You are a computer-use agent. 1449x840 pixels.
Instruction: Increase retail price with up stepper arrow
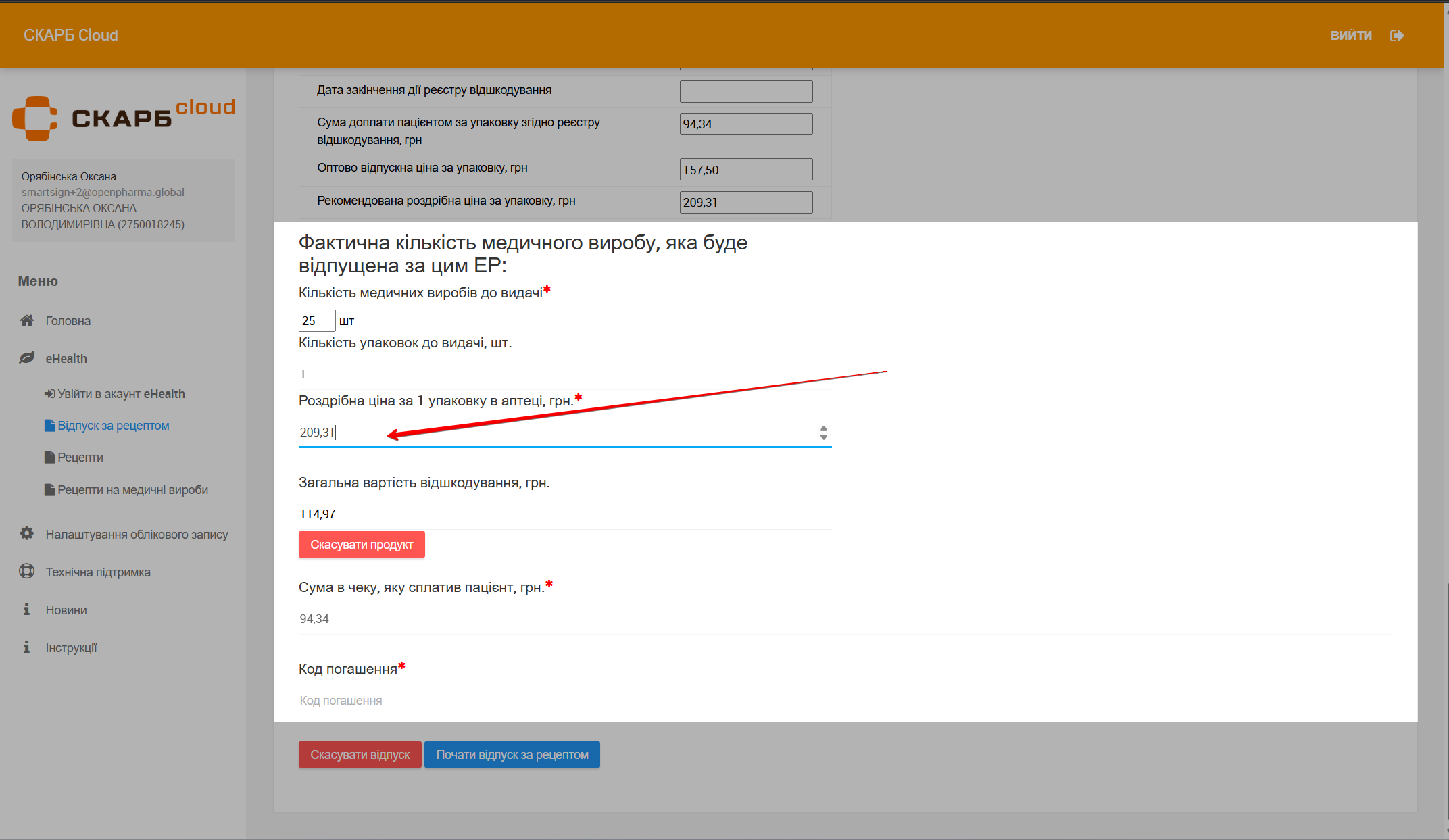click(823, 428)
